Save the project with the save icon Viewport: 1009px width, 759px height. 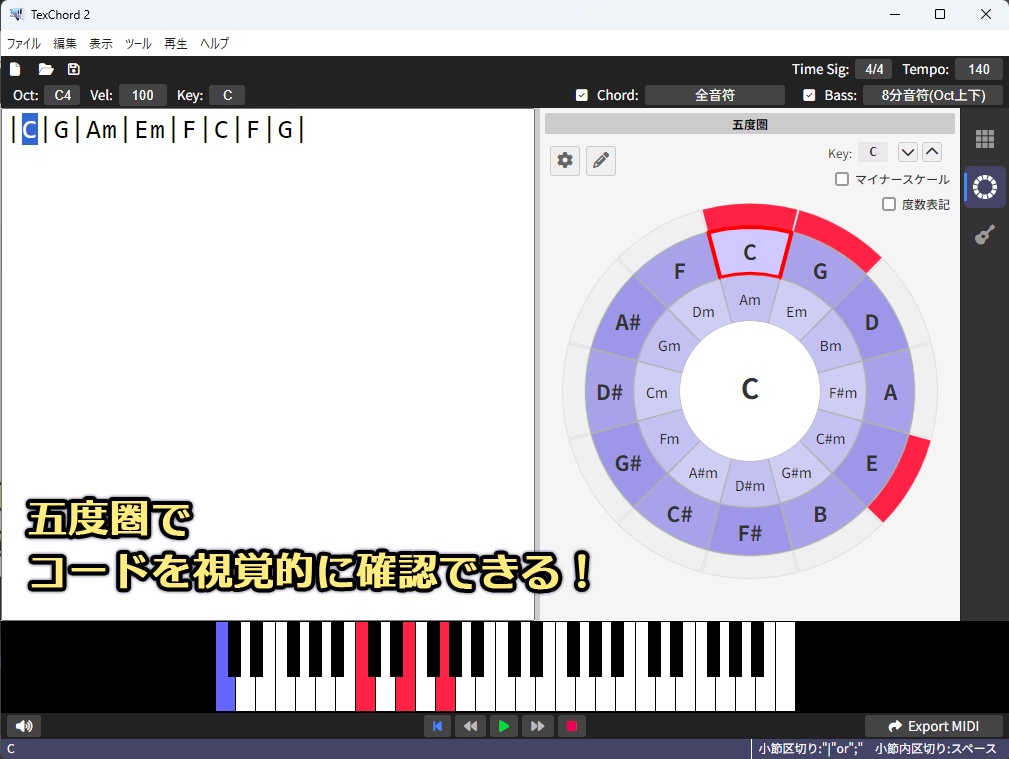click(73, 69)
